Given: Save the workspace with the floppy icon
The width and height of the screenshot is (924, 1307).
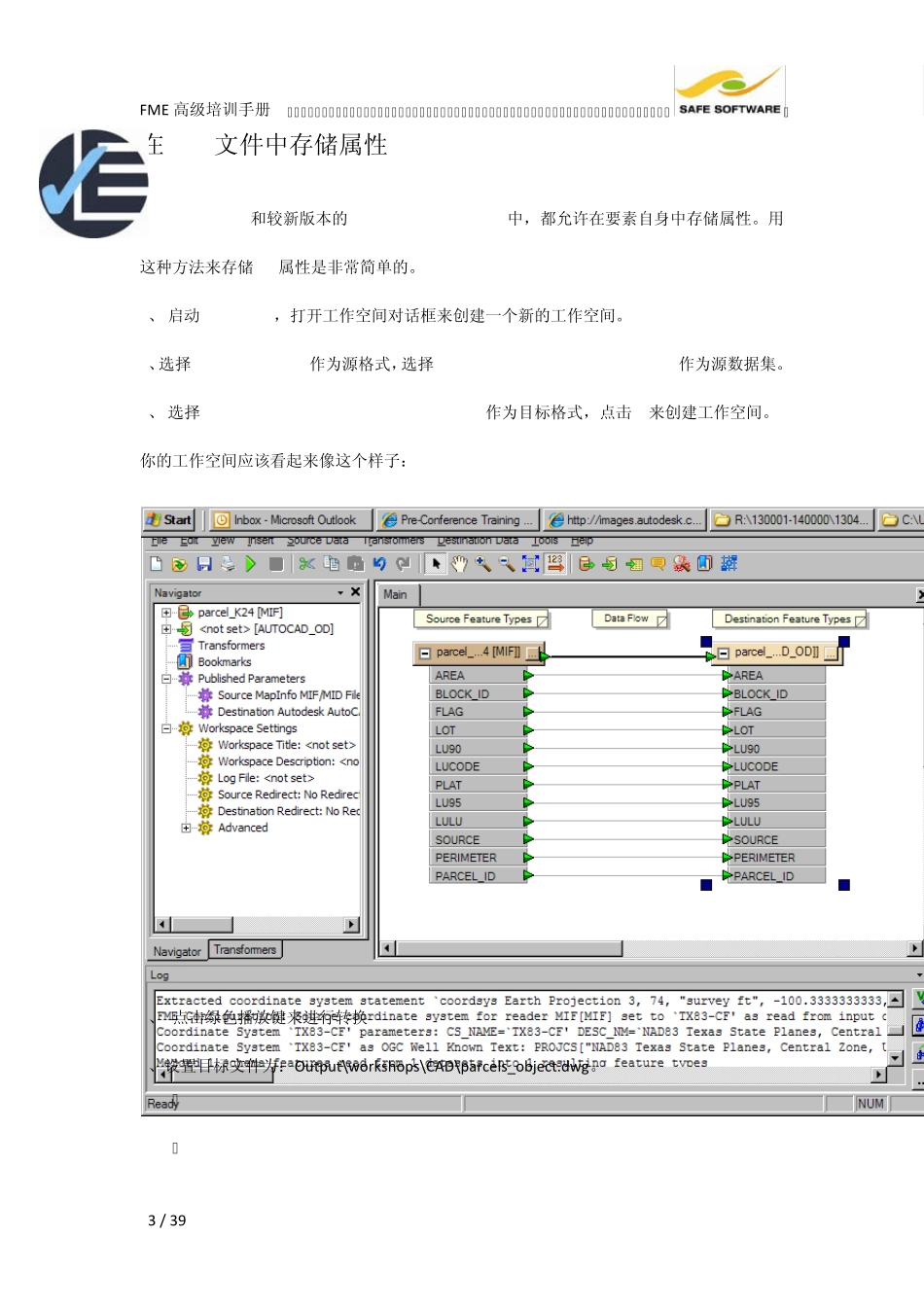Looking at the screenshot, I should point(204,564).
